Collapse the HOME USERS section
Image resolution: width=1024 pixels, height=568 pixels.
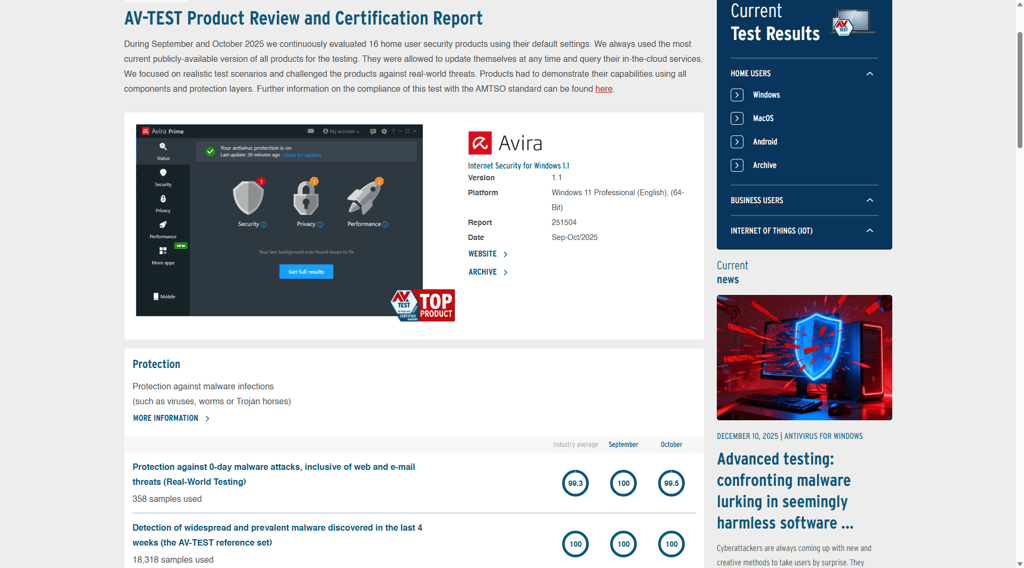pos(869,74)
